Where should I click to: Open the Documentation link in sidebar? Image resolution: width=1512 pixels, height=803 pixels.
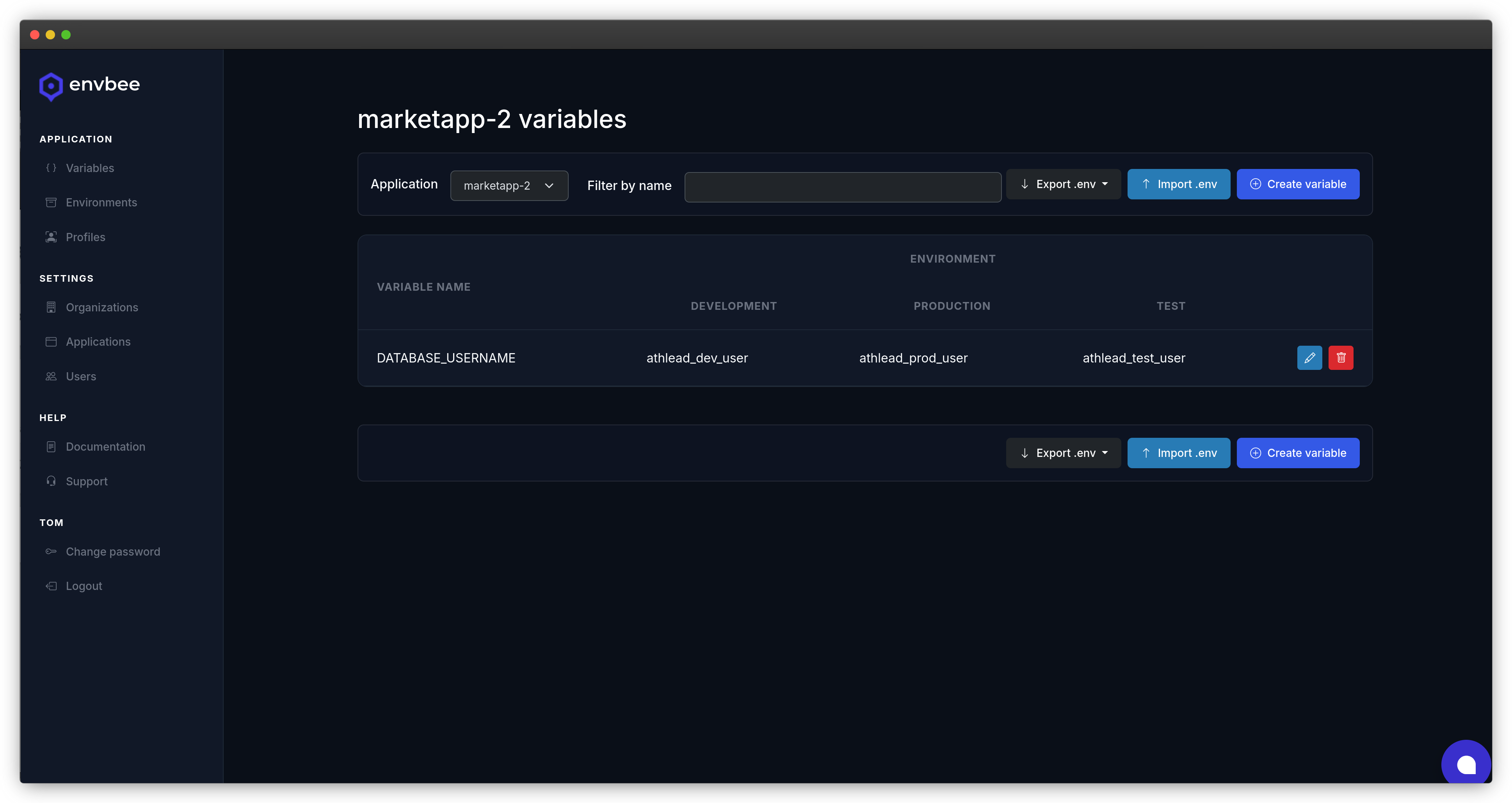click(105, 447)
